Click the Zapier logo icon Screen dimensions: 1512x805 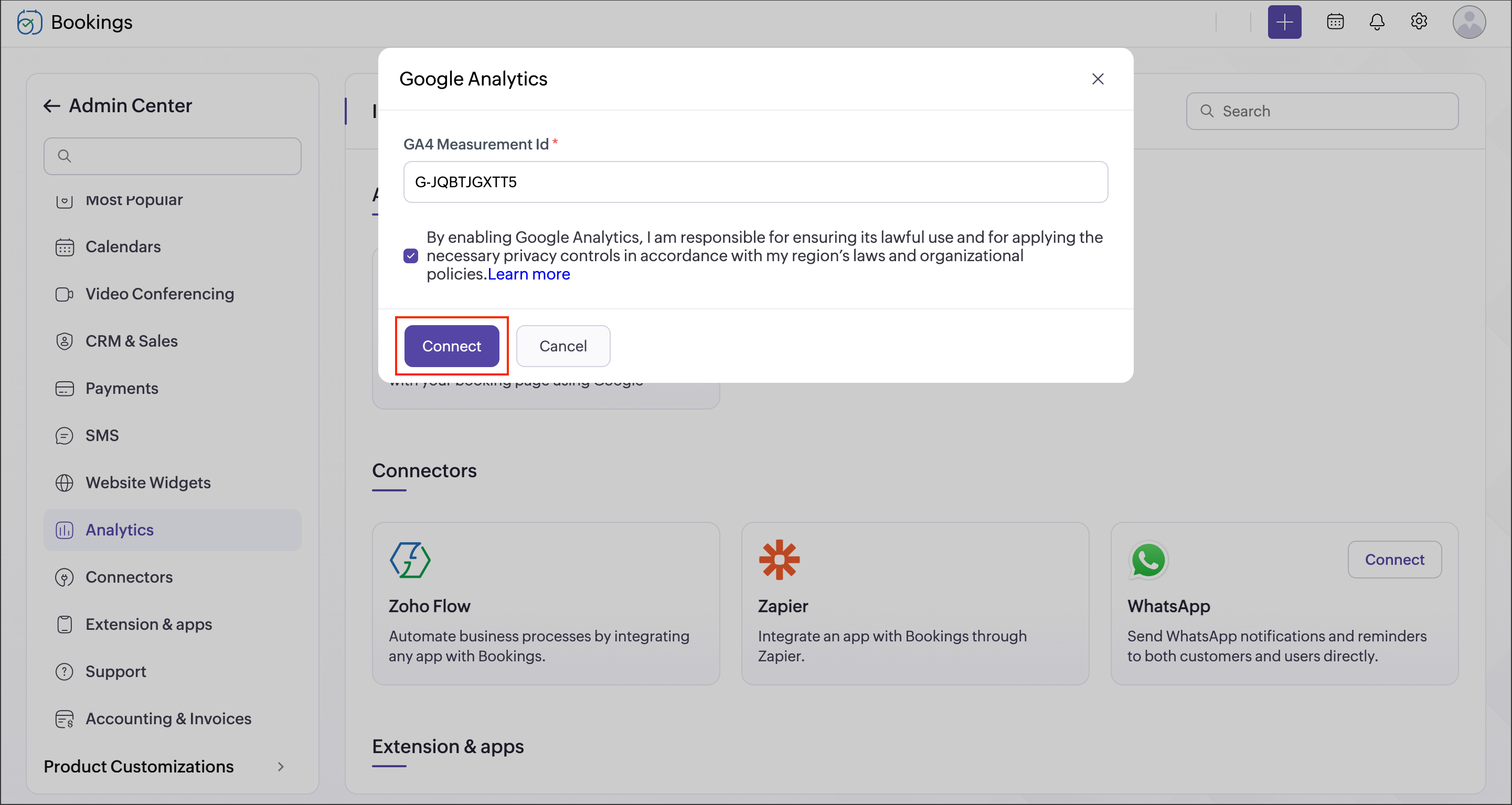(779, 560)
